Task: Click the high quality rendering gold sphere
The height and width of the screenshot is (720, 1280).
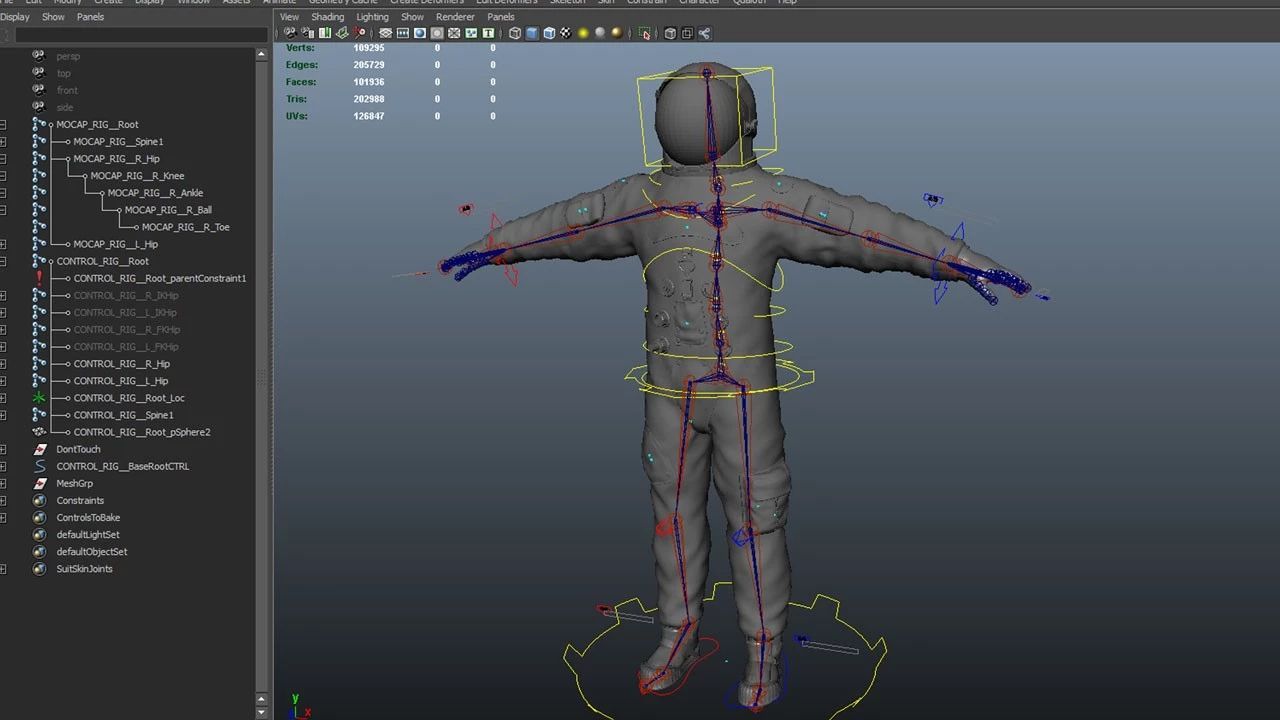Action: pos(617,33)
